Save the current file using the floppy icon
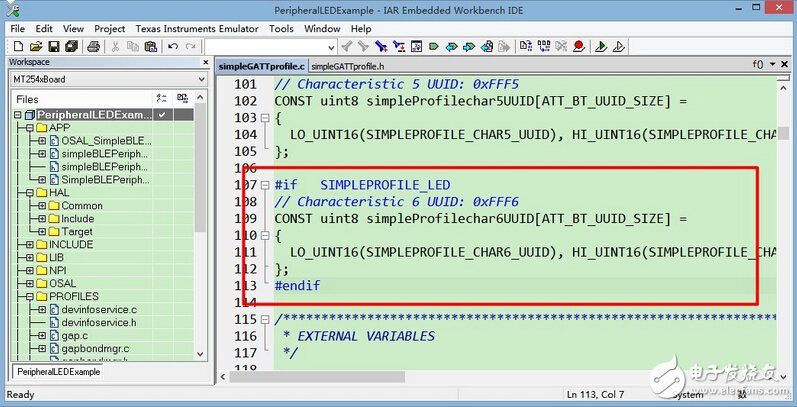The height and width of the screenshot is (407, 797). (54, 47)
